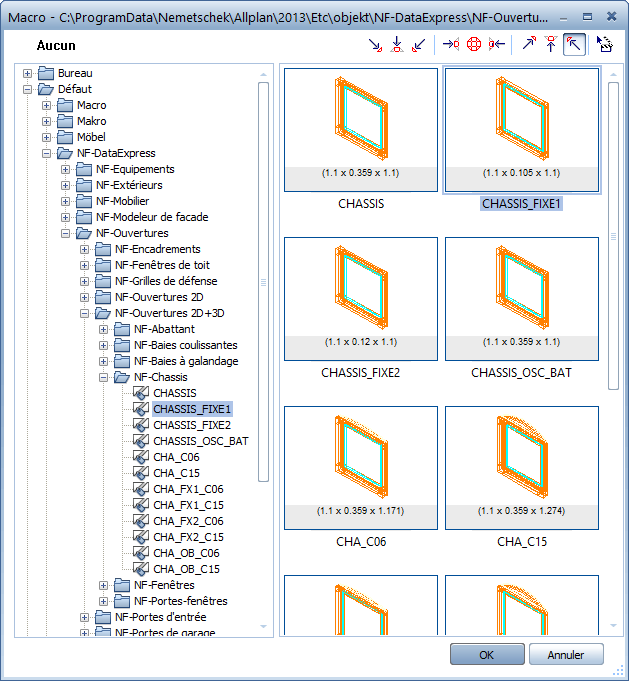This screenshot has height=681, width=629.
Task: Expand the Macro folder node
Action: pyautogui.click(x=46, y=106)
